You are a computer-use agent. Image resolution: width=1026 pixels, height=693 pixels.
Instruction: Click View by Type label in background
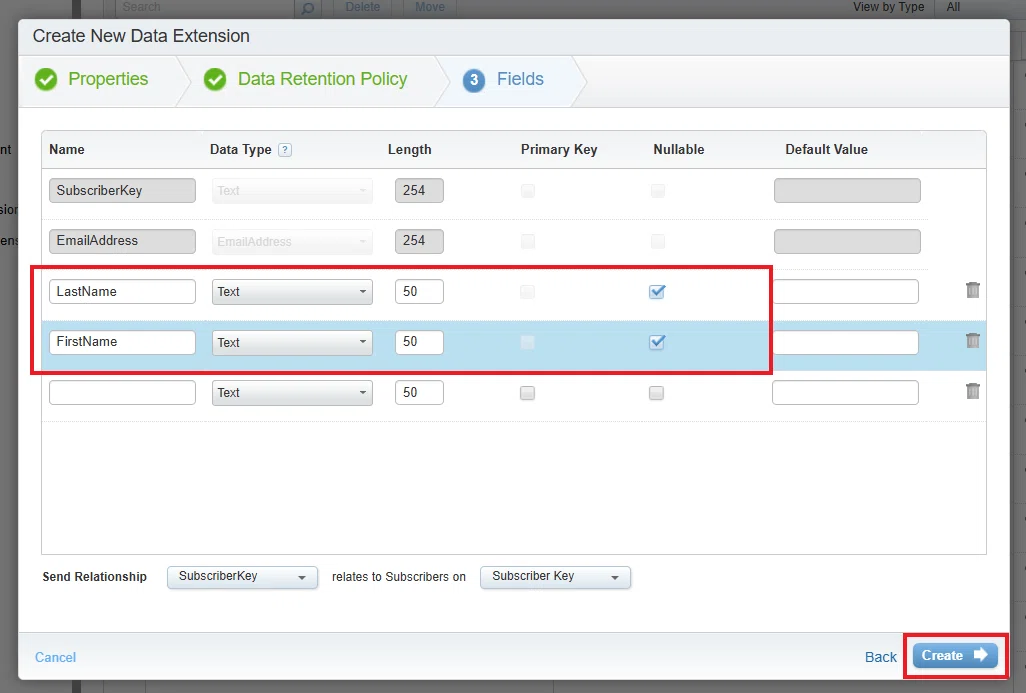(x=889, y=7)
